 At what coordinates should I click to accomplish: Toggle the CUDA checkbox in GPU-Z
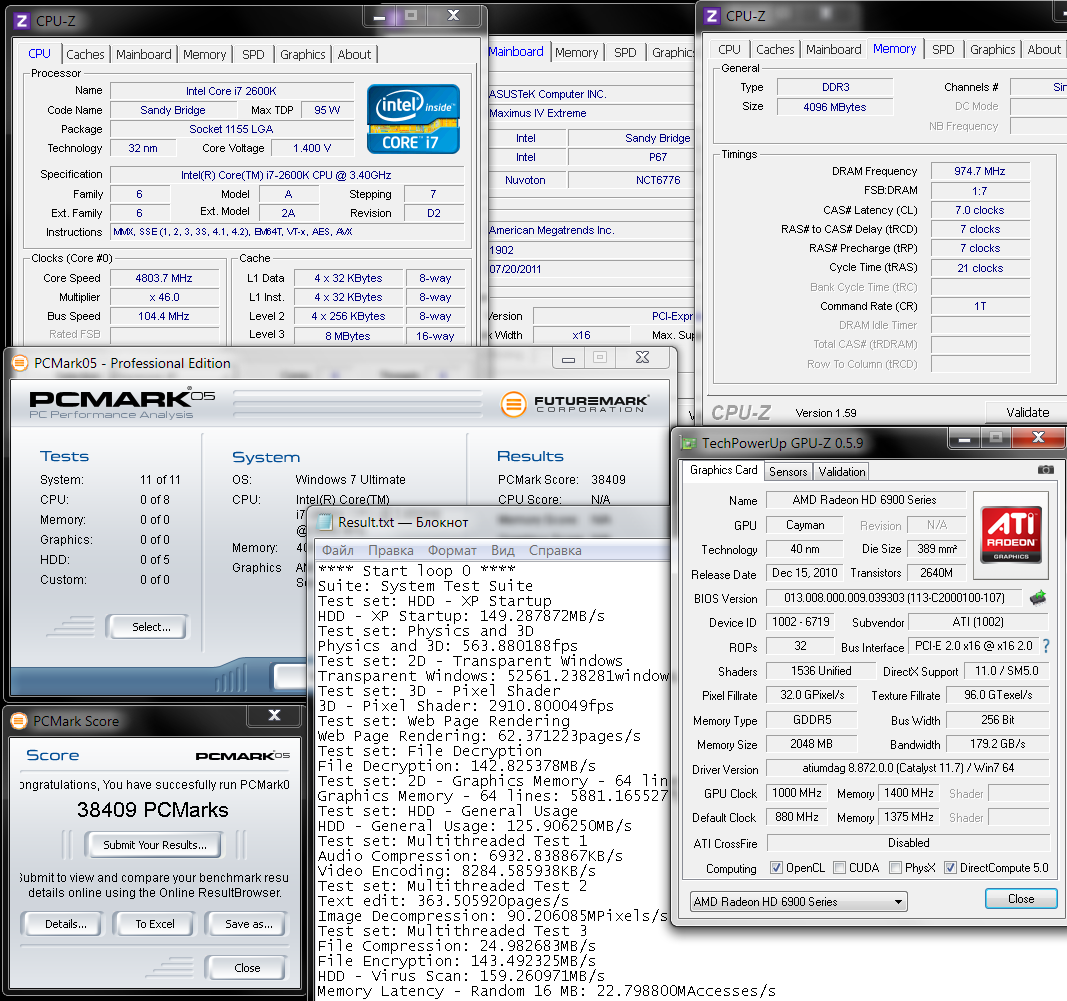tap(840, 868)
